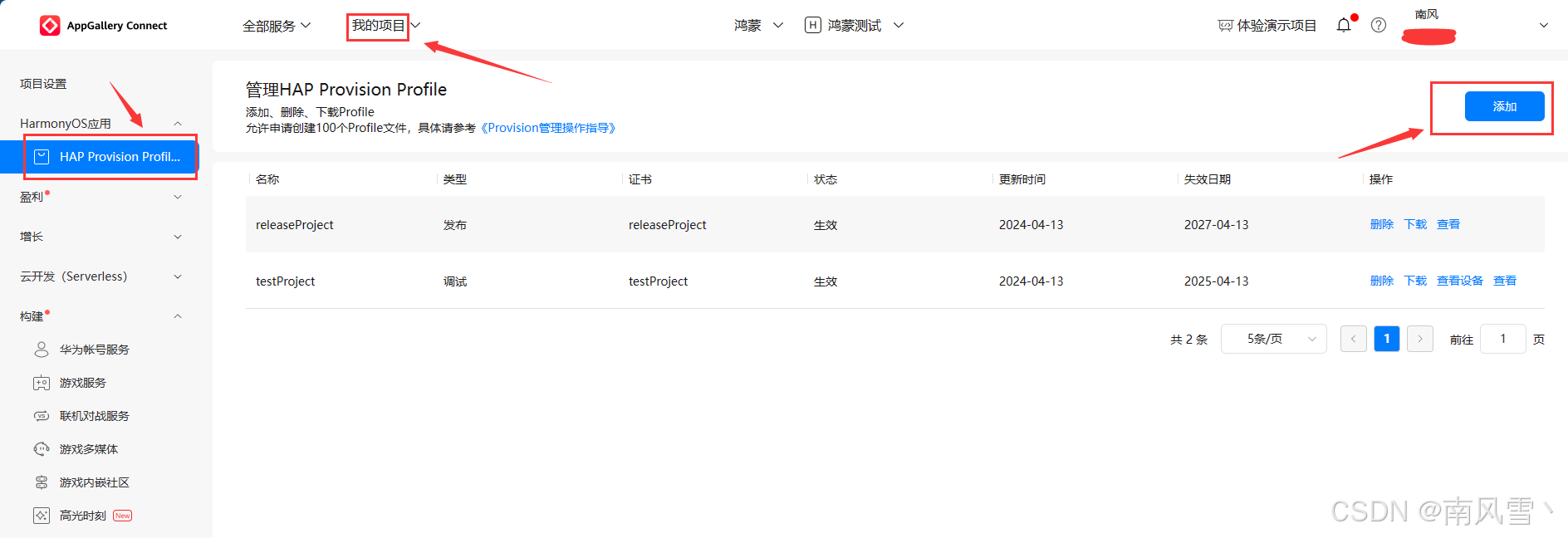1568x538 pixels.
Task: Download the testProject profile
Action: pyautogui.click(x=1415, y=281)
